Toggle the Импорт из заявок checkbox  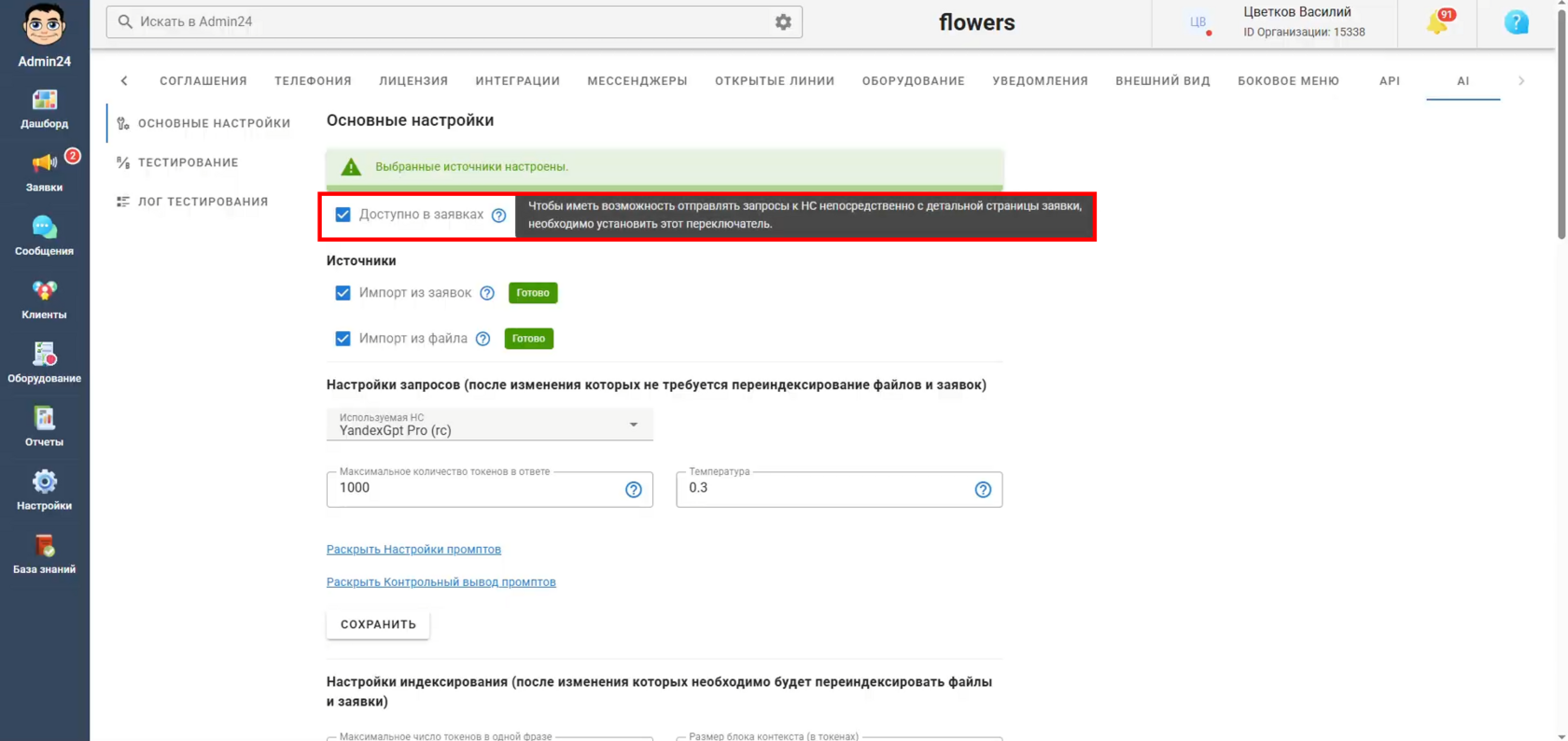[343, 293]
